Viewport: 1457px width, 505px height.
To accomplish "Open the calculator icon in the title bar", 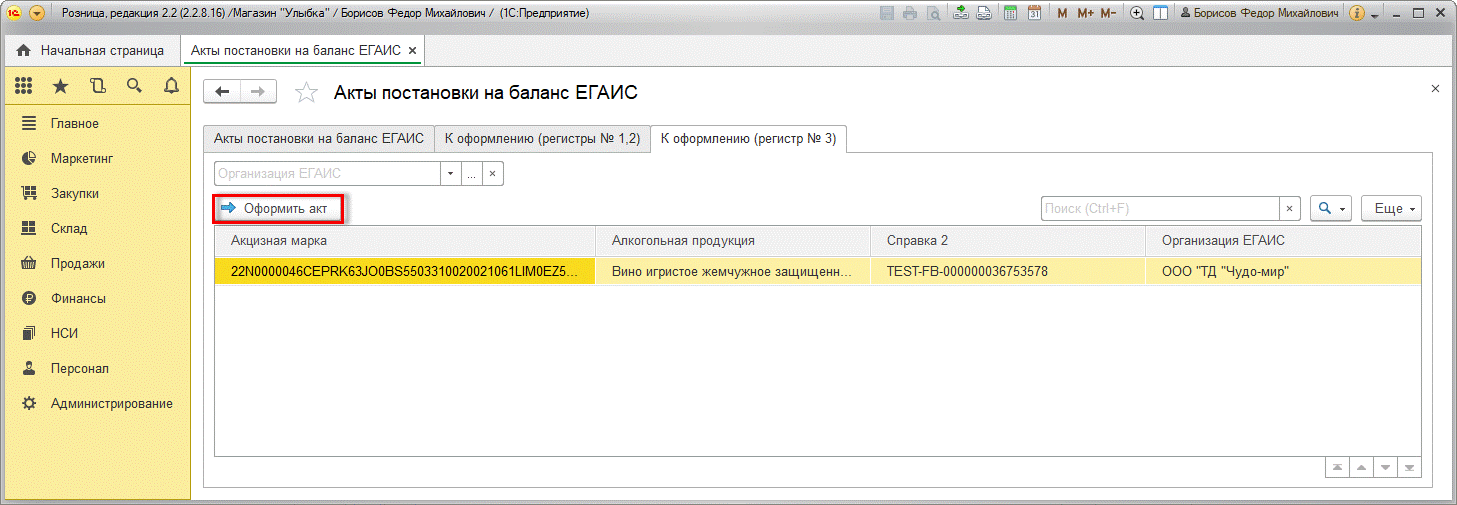I will coord(1011,14).
